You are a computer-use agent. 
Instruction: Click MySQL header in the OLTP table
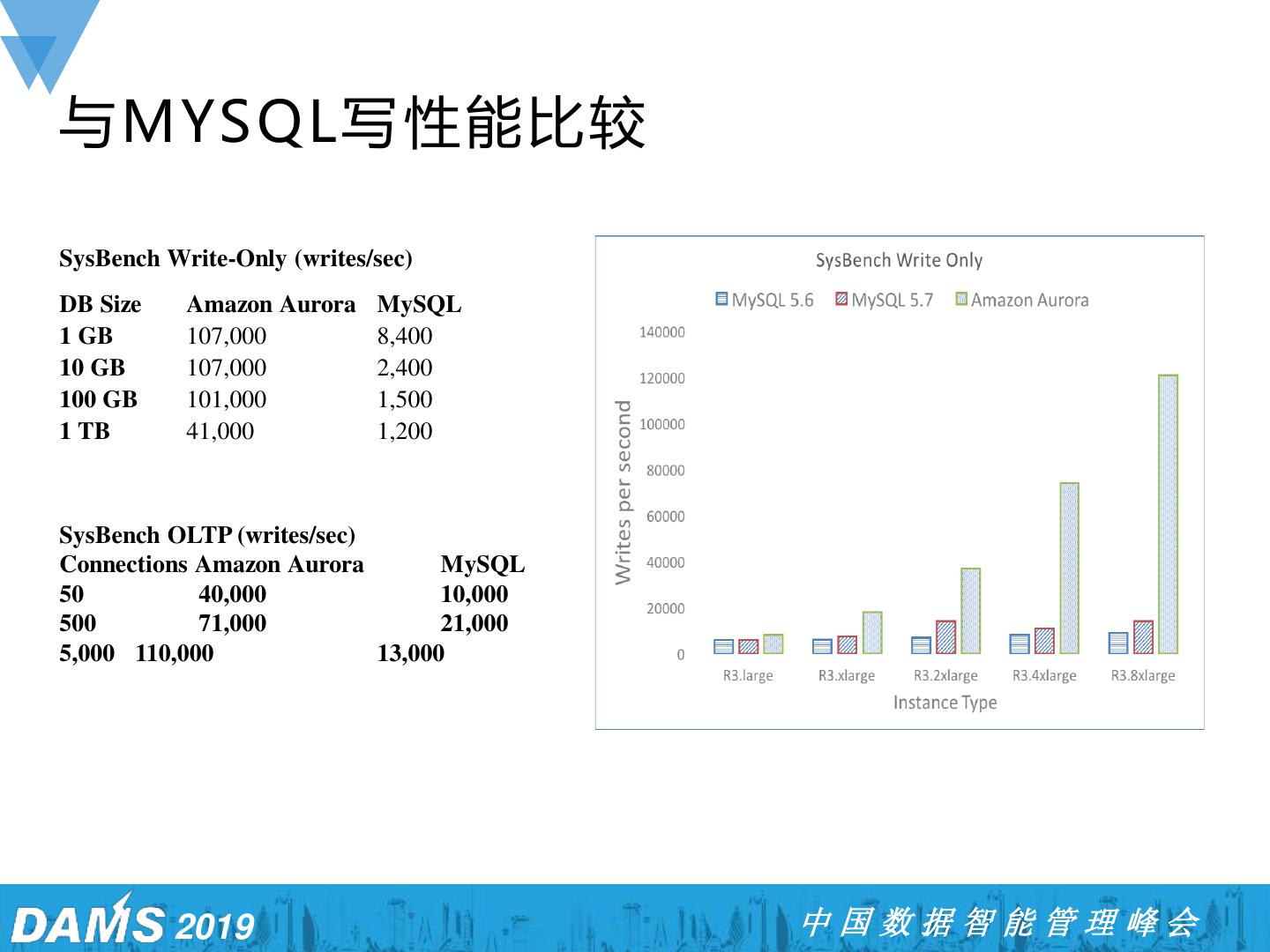coord(482,565)
